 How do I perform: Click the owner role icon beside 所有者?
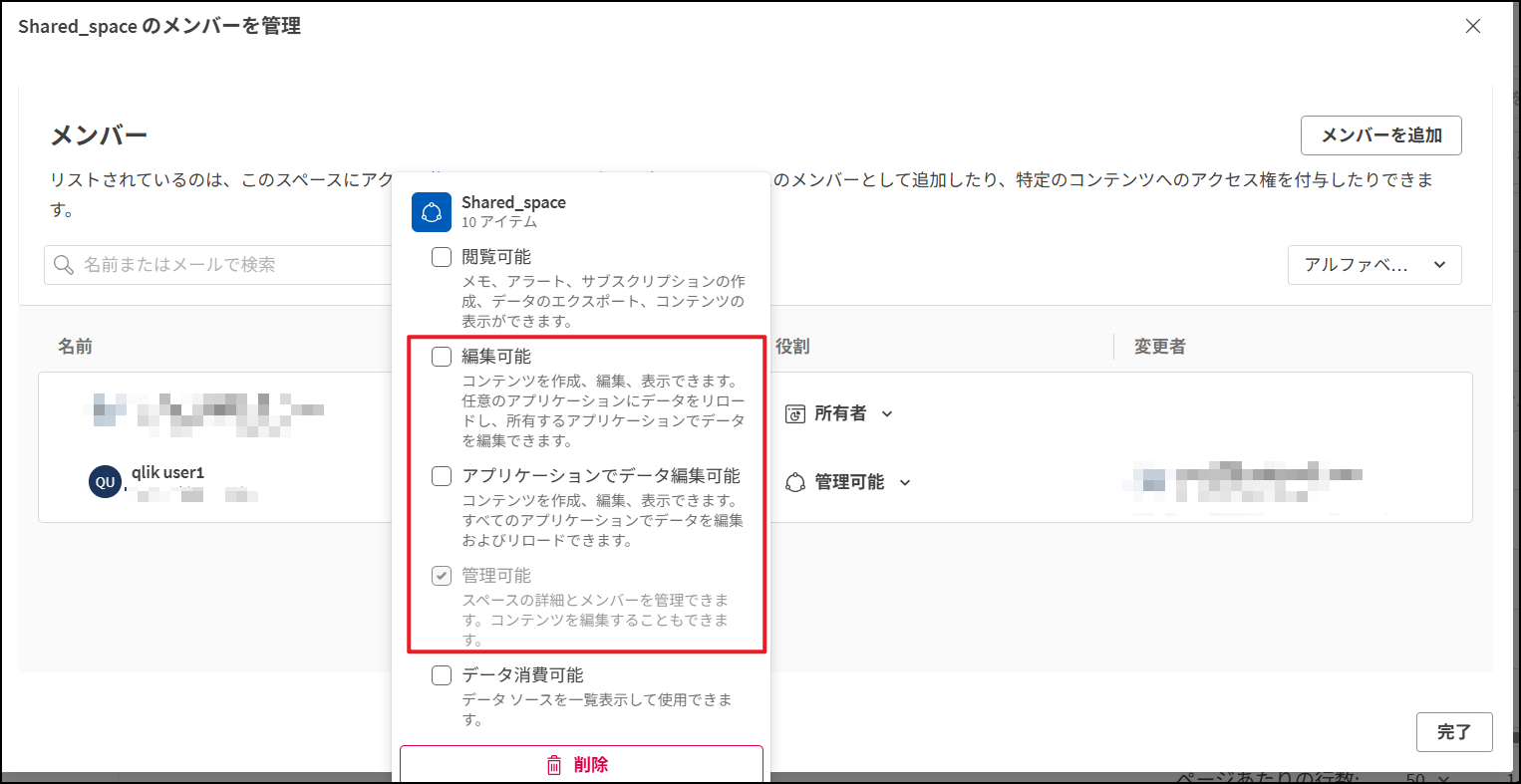pos(794,414)
